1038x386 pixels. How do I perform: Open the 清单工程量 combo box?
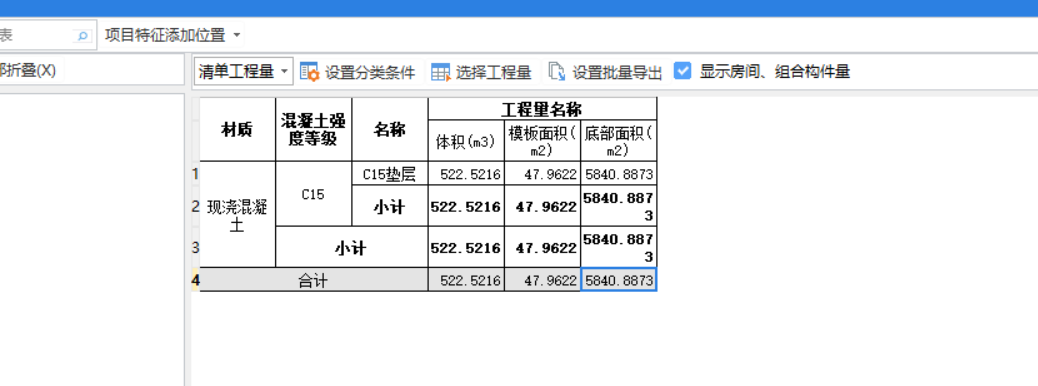click(x=244, y=72)
